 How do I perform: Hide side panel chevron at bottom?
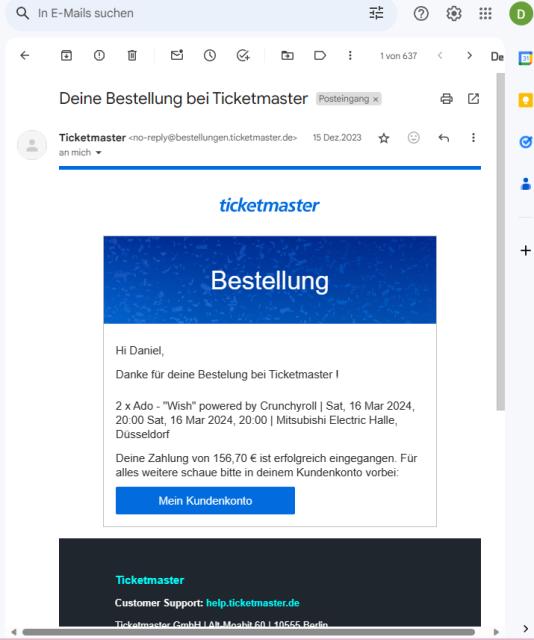click(526, 629)
